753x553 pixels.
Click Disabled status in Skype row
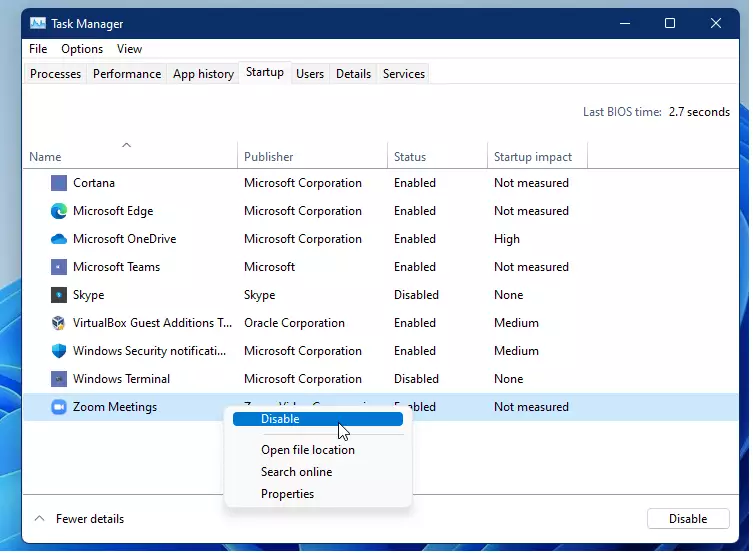click(x=416, y=295)
